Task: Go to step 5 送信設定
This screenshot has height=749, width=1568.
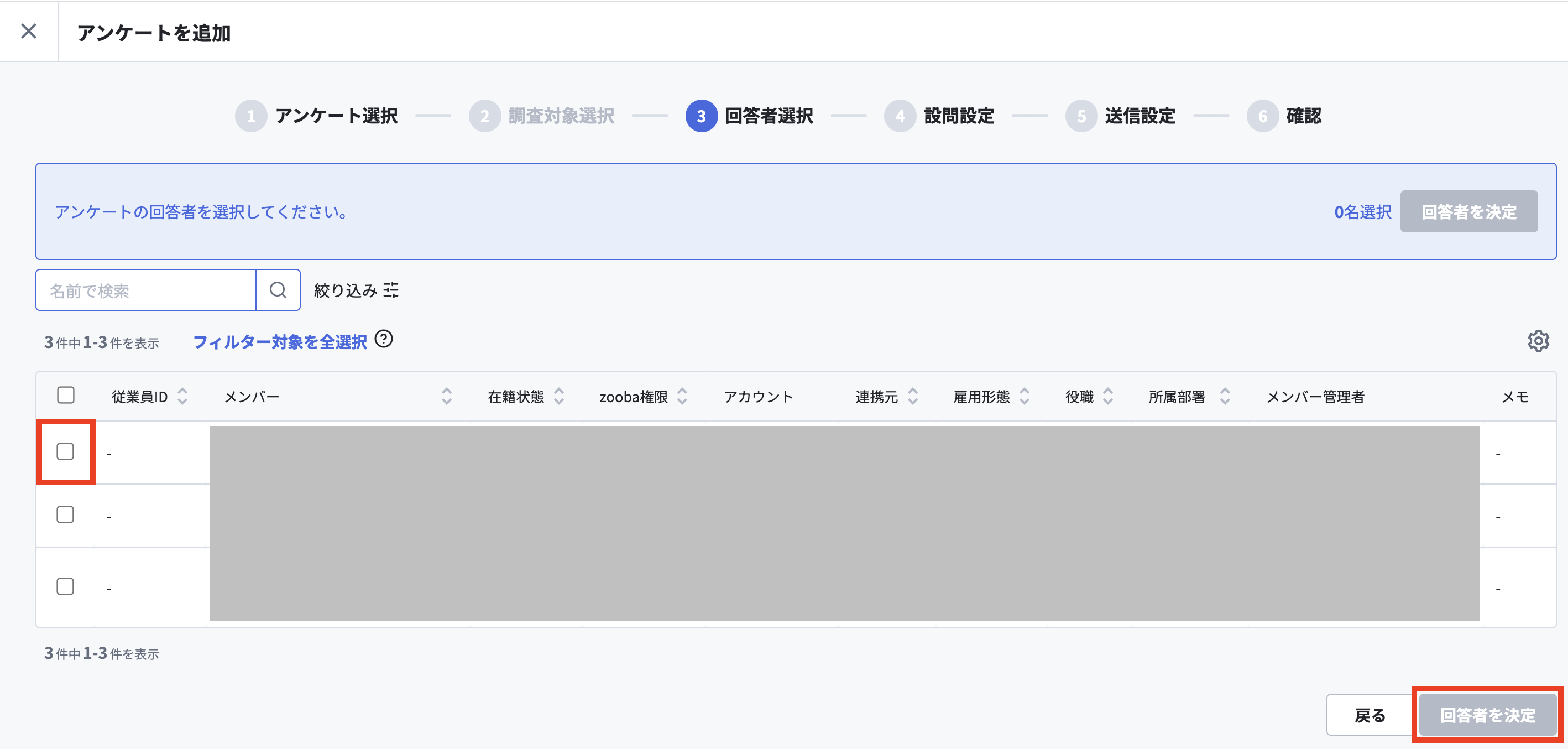Action: pyautogui.click(x=1120, y=116)
